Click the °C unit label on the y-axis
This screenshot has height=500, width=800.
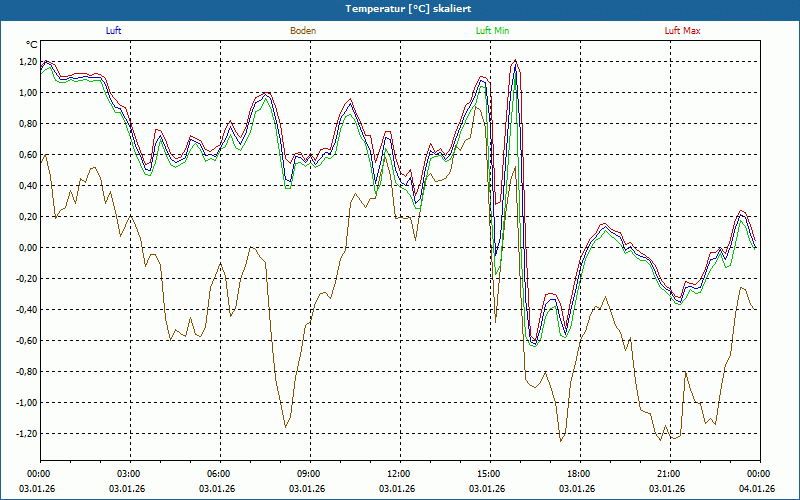pos(32,45)
